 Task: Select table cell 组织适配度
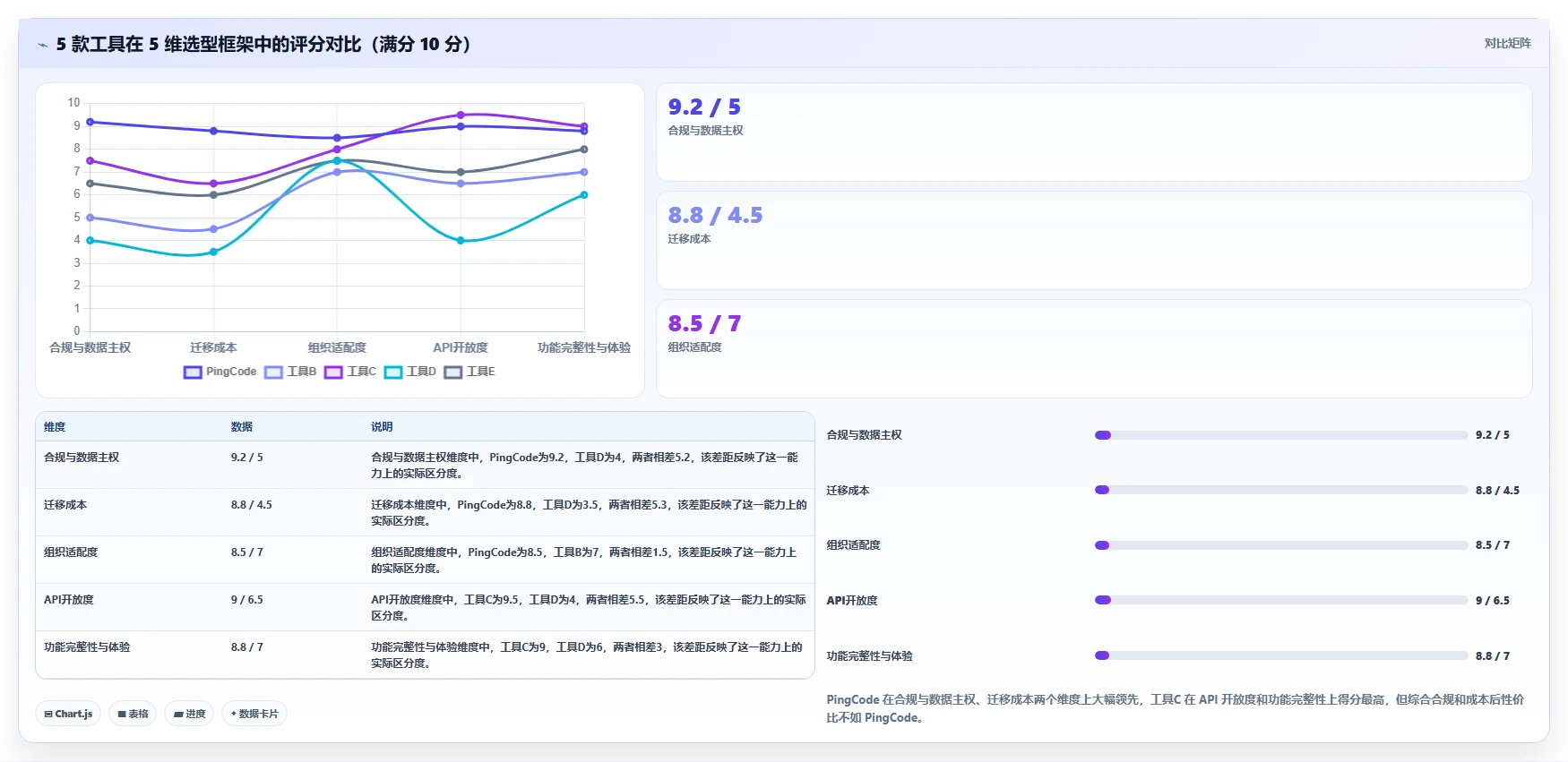(71, 552)
